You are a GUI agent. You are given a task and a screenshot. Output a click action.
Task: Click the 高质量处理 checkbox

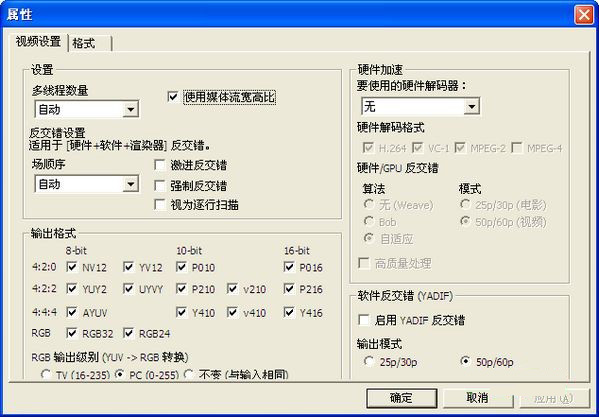pyautogui.click(x=364, y=263)
